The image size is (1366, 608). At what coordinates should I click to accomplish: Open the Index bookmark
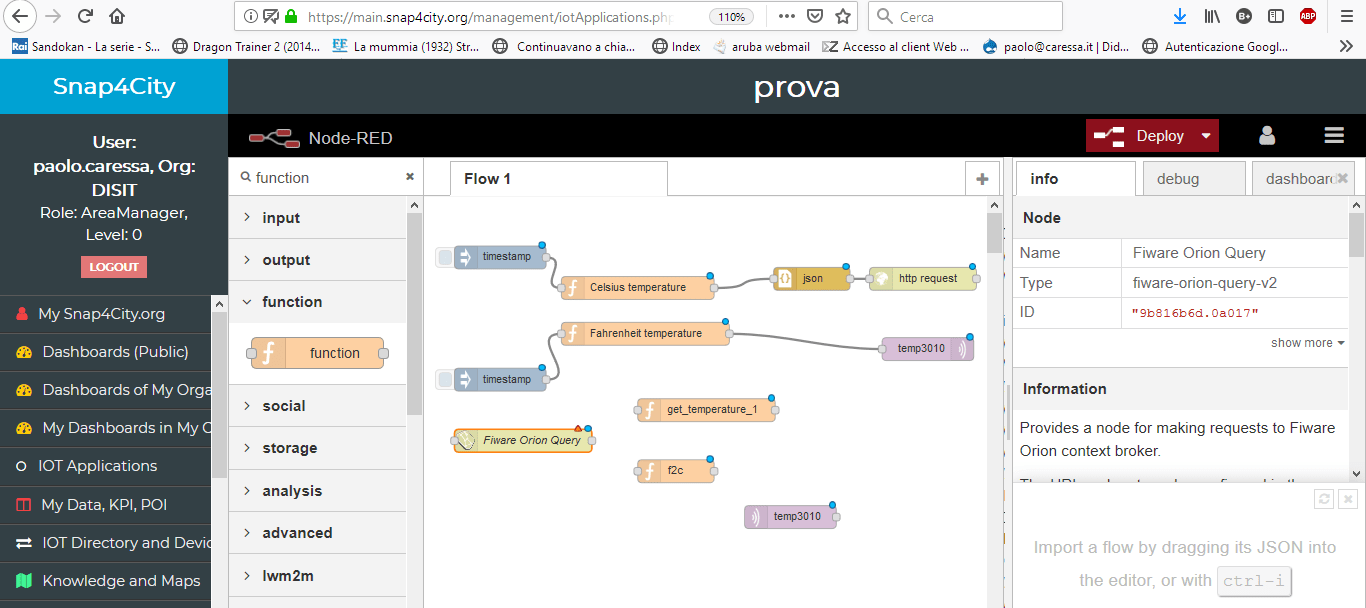tap(676, 46)
